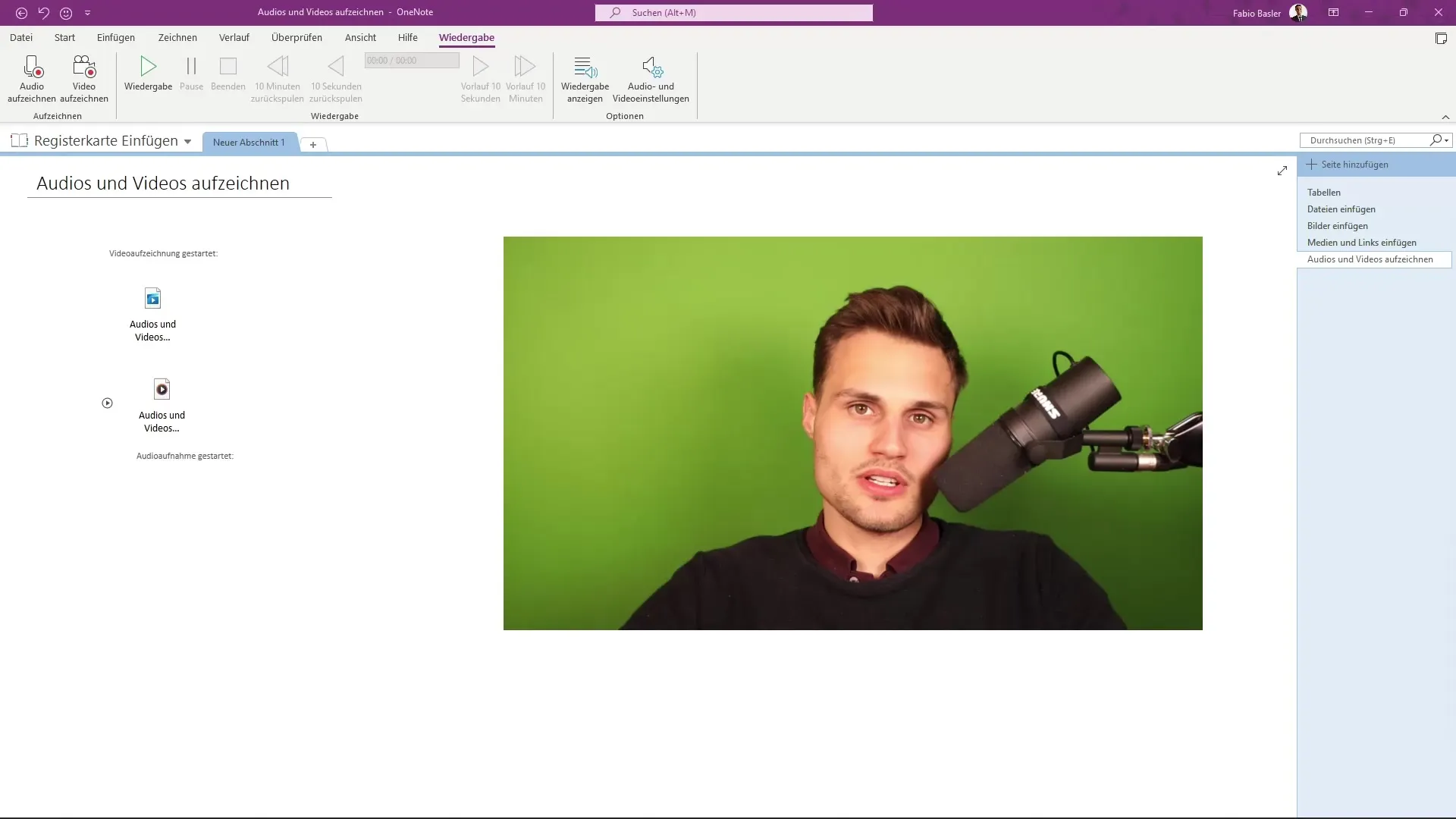Expand the Registerkarte Einfügen notebook dropdown
The width and height of the screenshot is (1456, 819).
pyautogui.click(x=187, y=141)
